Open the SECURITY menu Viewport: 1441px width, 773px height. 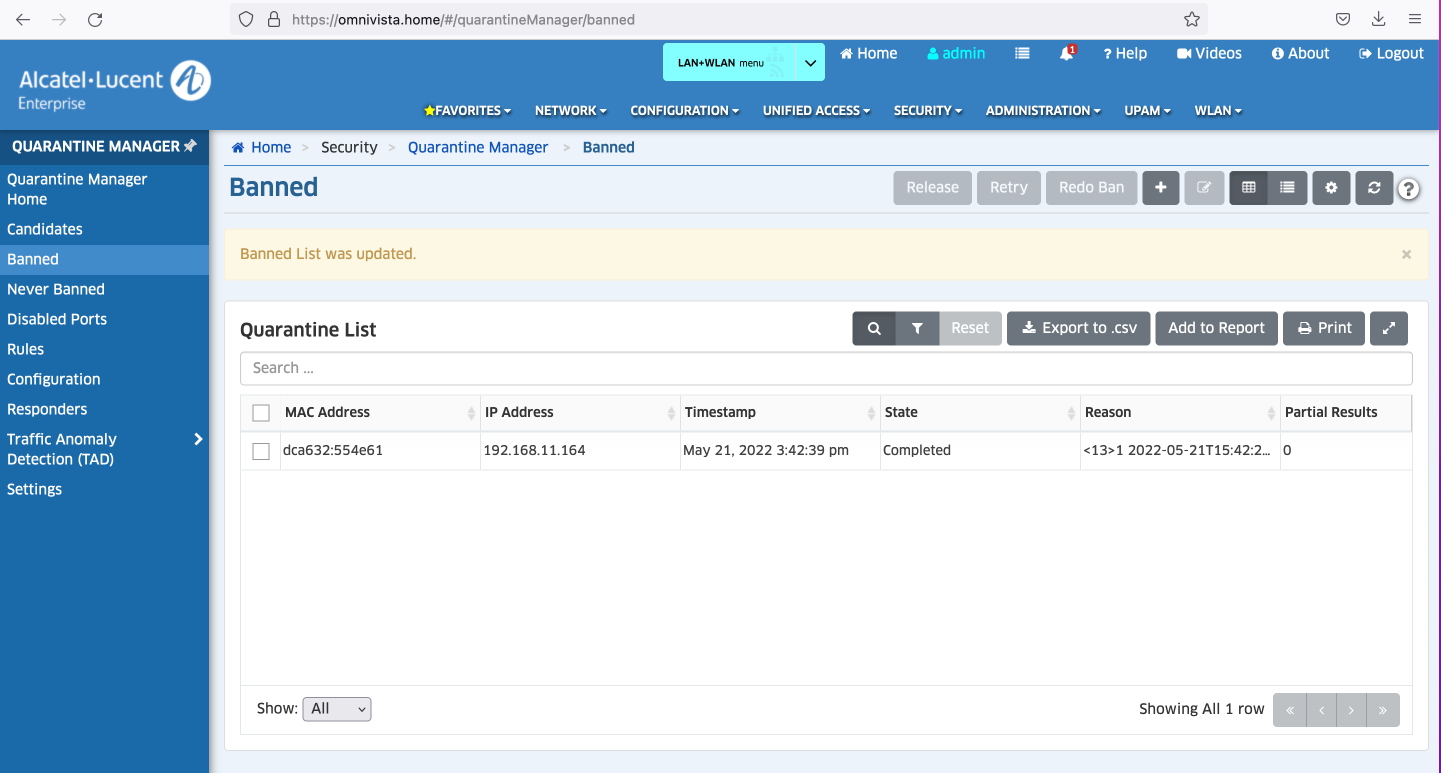[927, 111]
